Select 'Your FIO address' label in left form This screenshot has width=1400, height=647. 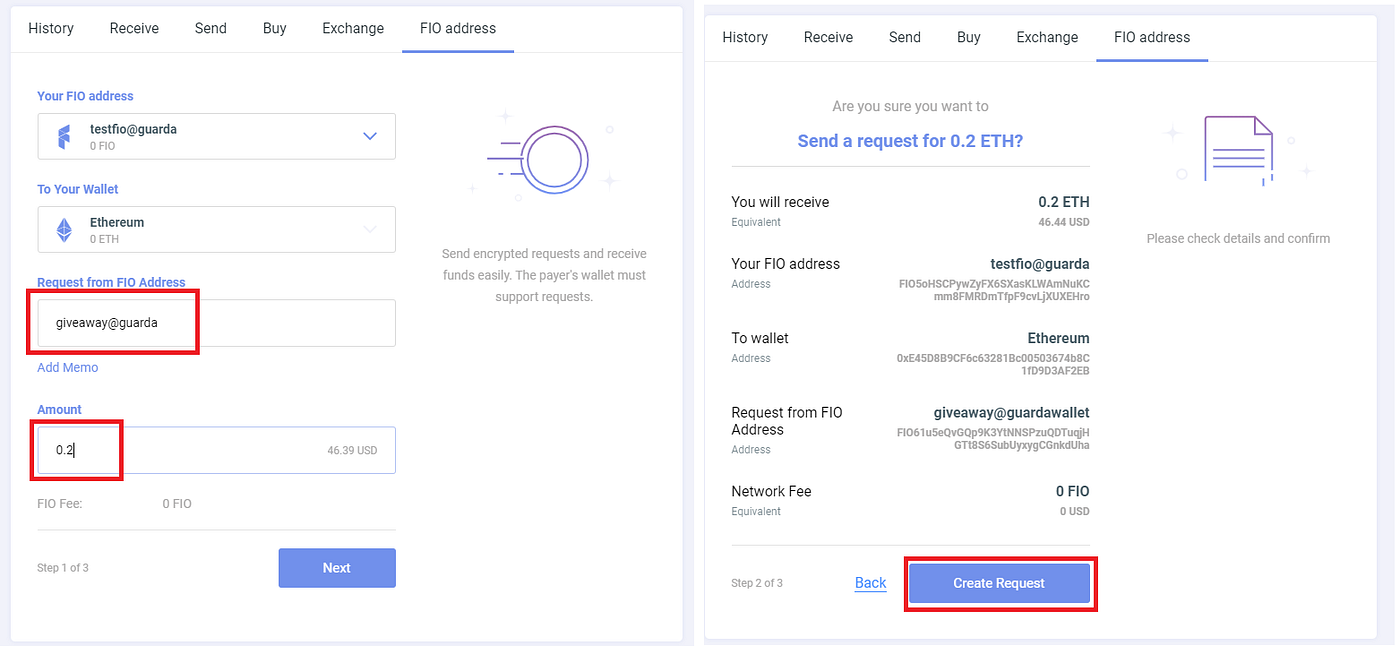(85, 96)
